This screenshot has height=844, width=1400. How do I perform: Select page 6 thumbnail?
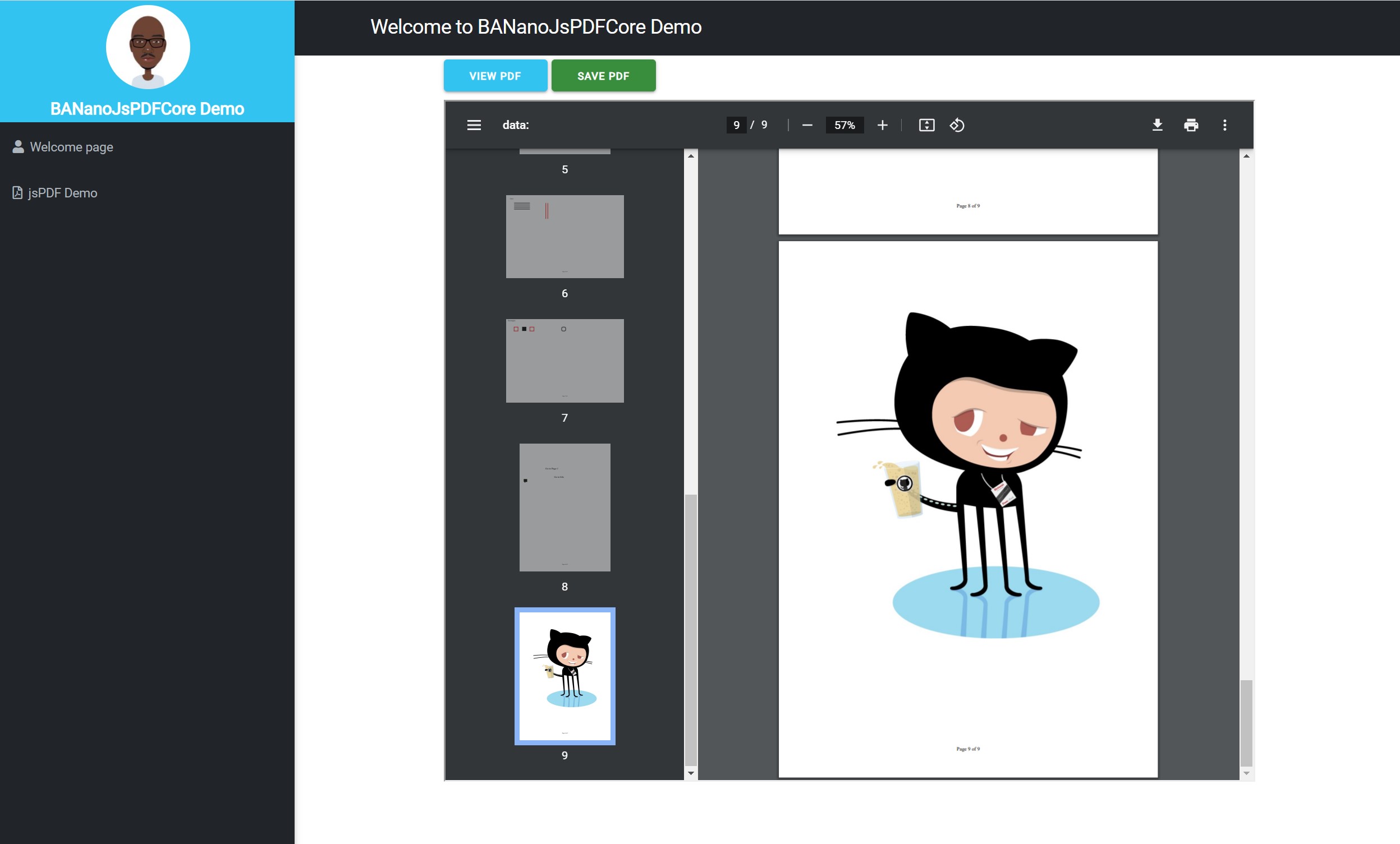coord(564,237)
